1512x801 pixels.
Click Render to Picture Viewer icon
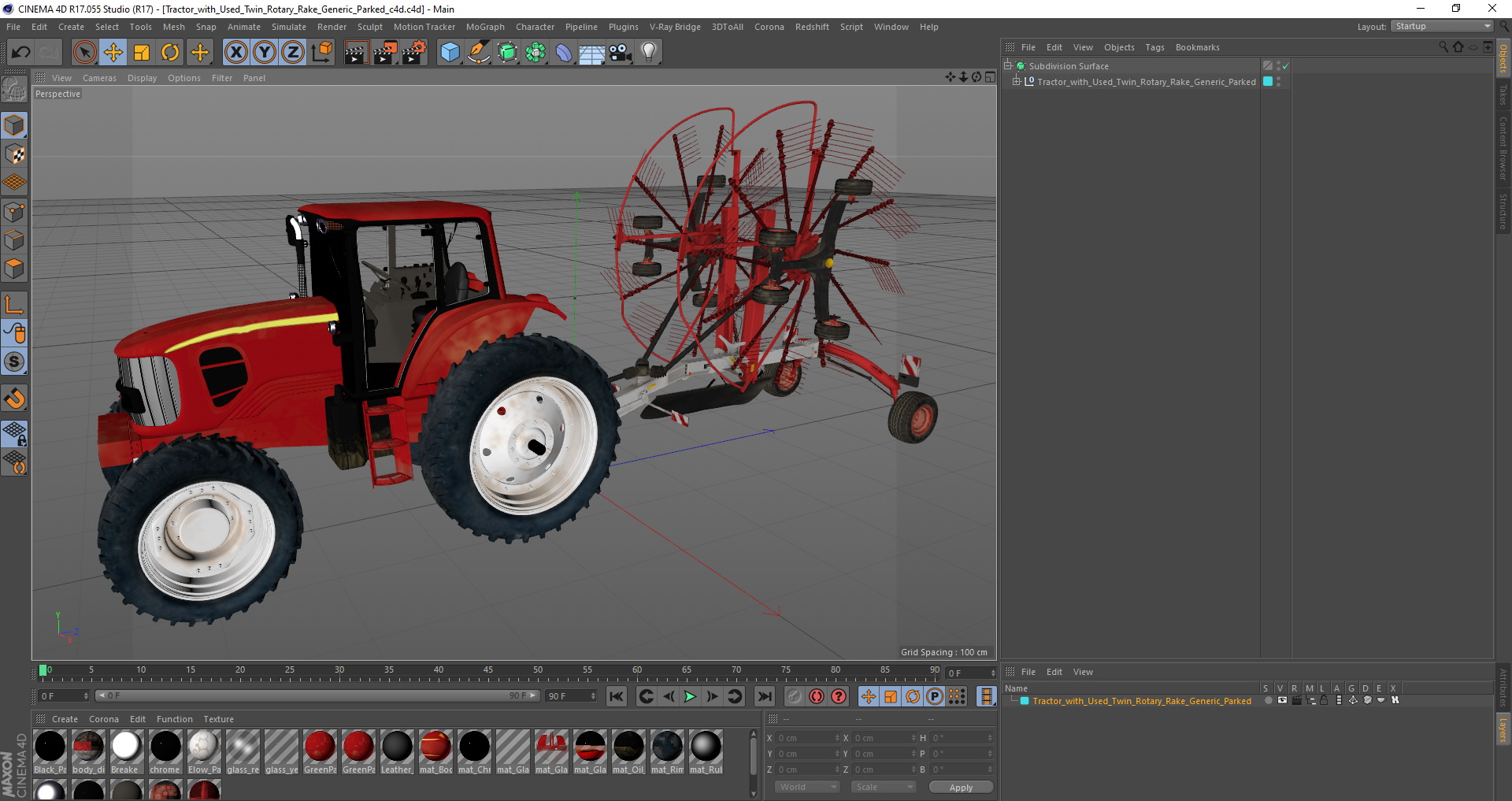coord(385,53)
